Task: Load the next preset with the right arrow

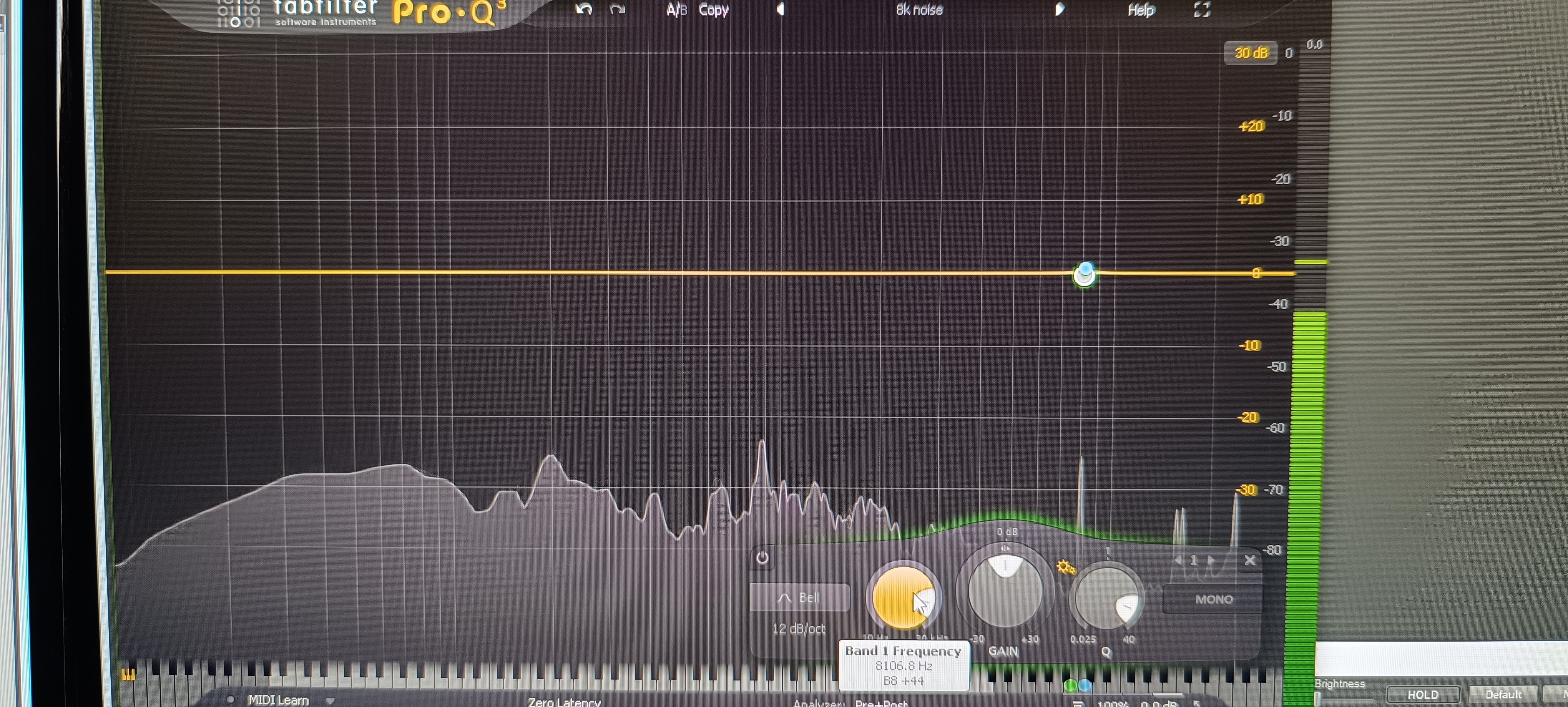Action: pos(1059,9)
